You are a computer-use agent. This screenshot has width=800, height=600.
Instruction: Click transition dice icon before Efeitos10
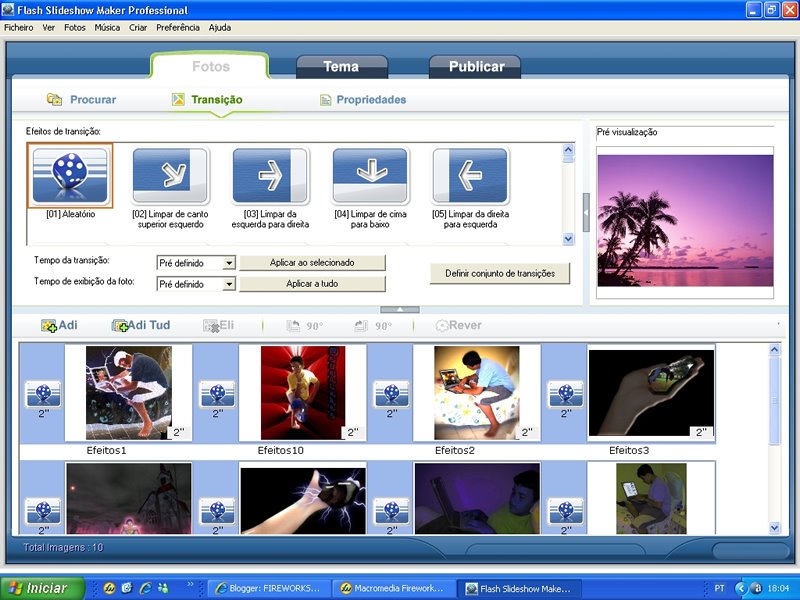[x=217, y=394]
